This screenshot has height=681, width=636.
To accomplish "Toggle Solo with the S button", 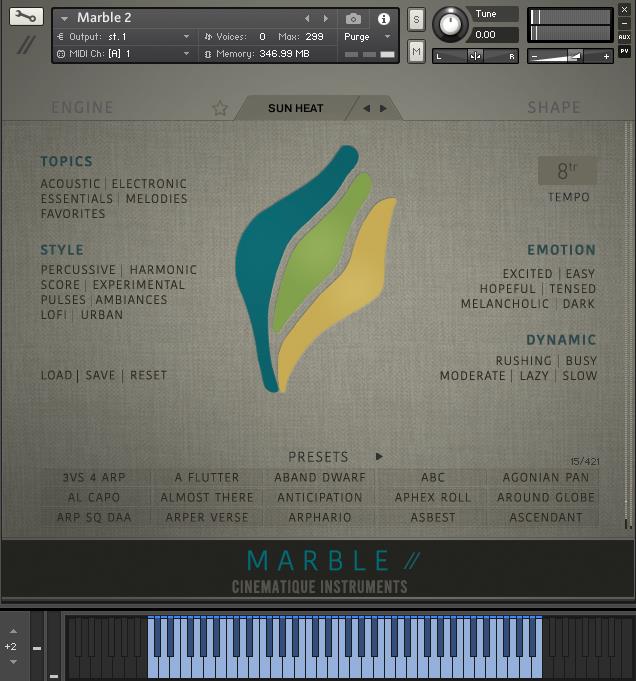I will (x=416, y=20).
